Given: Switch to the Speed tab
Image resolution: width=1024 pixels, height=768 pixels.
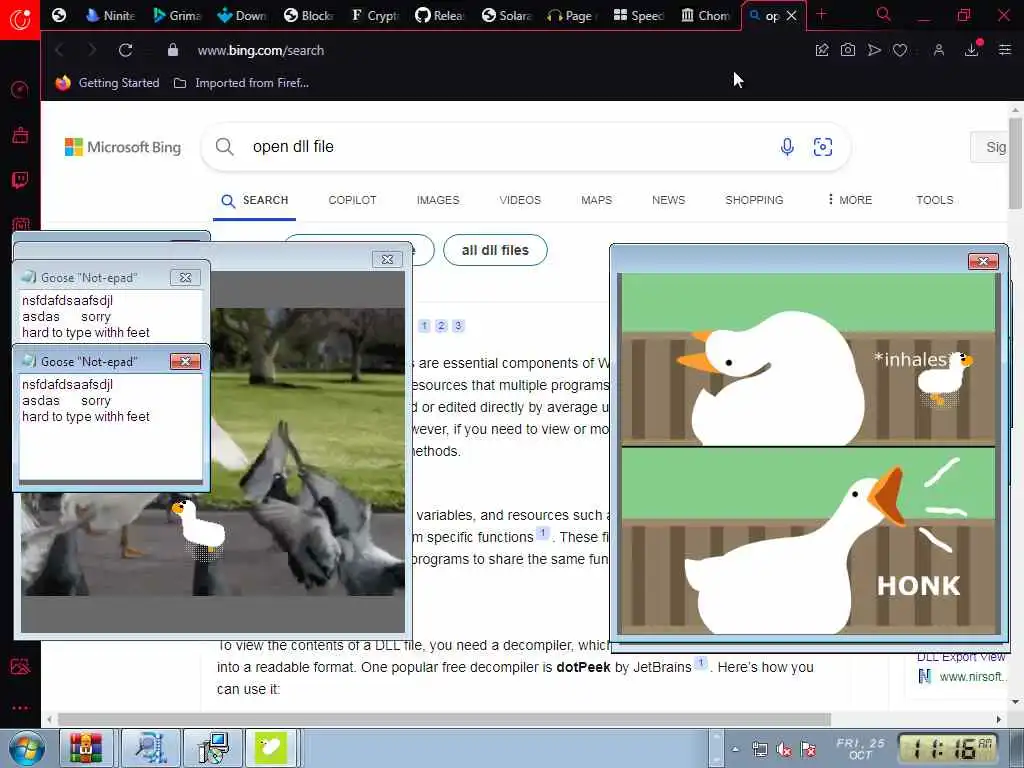Looking at the screenshot, I should coord(639,15).
